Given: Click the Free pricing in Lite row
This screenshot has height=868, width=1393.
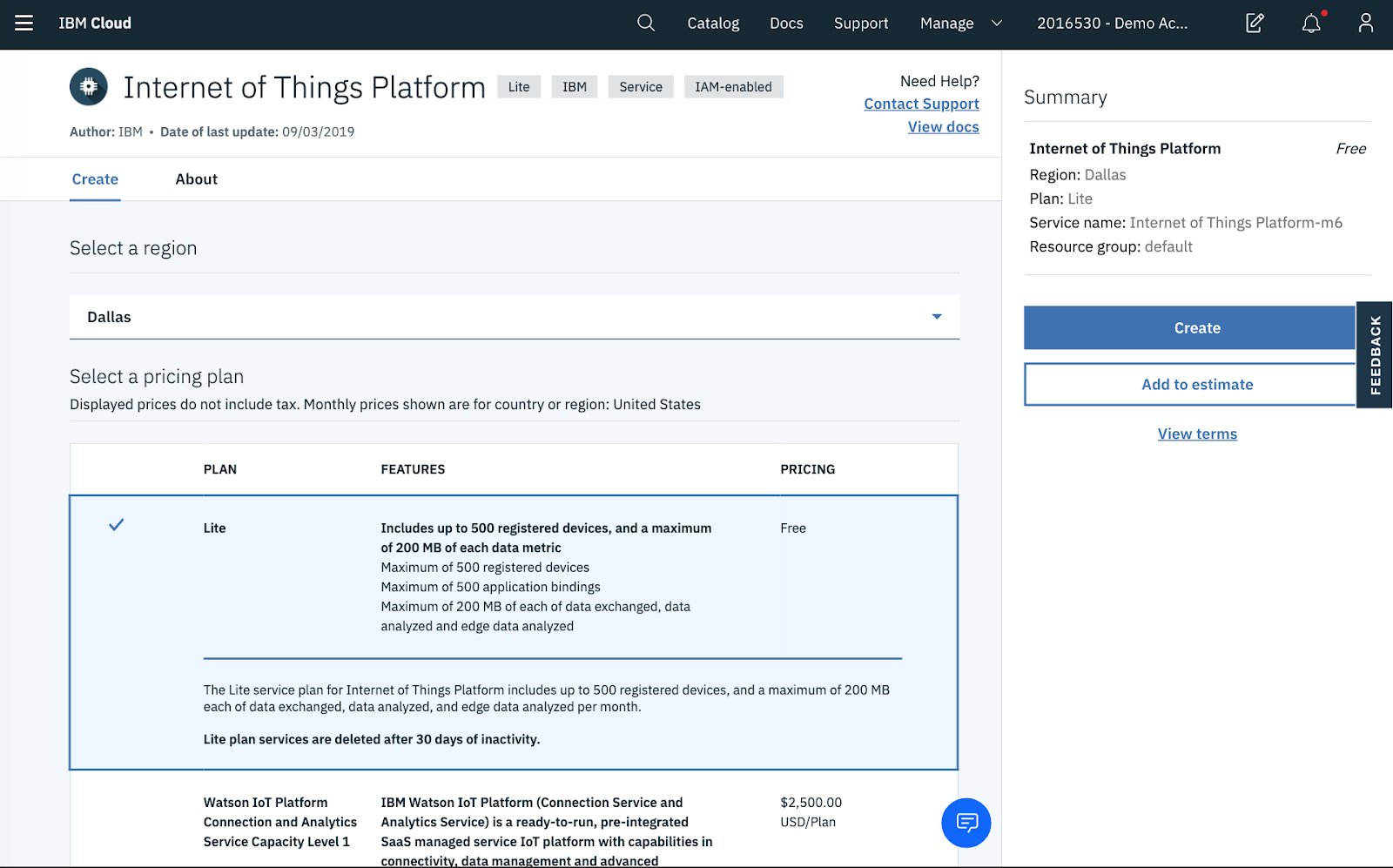Looking at the screenshot, I should click(793, 528).
